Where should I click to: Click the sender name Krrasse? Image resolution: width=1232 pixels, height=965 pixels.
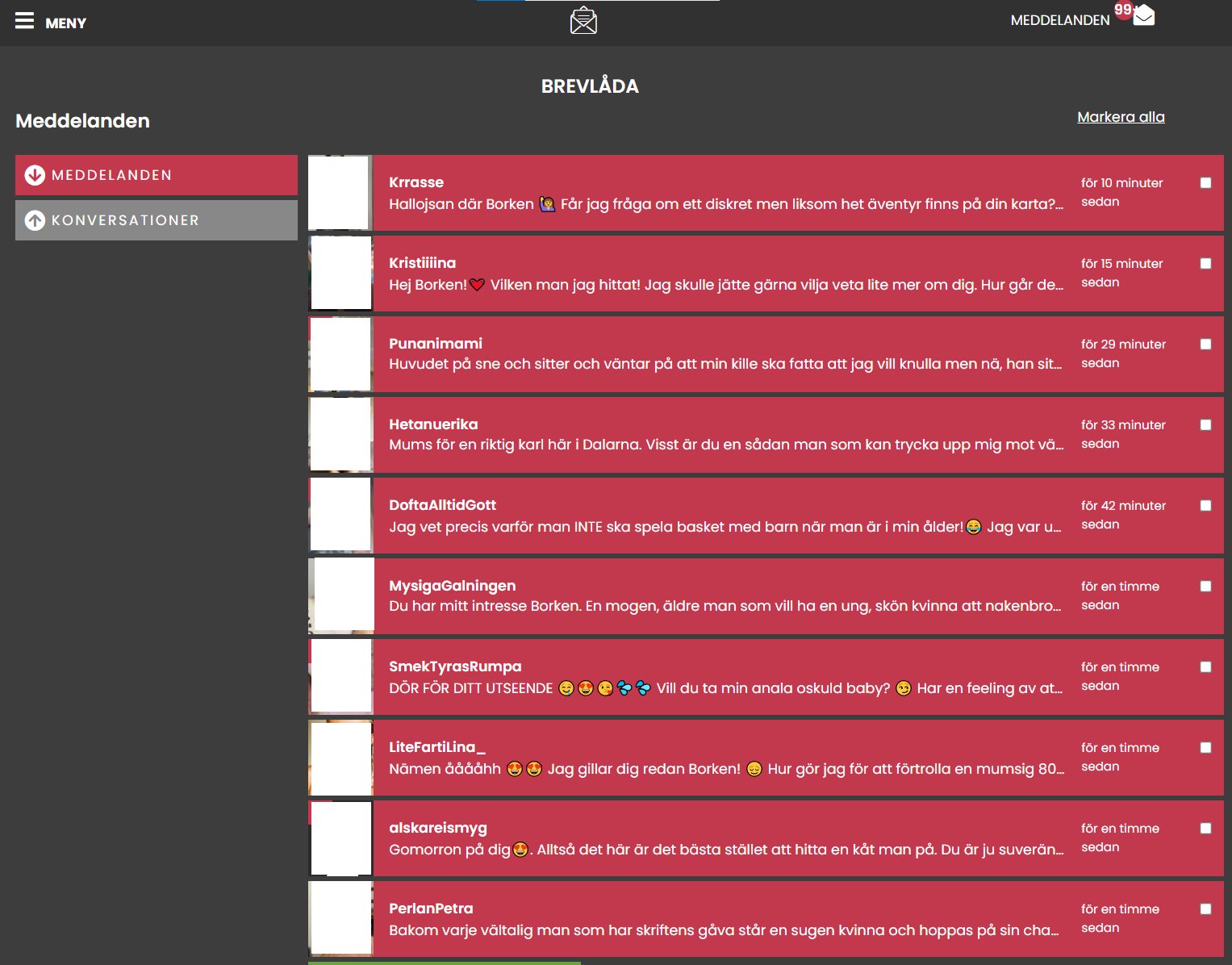416,182
